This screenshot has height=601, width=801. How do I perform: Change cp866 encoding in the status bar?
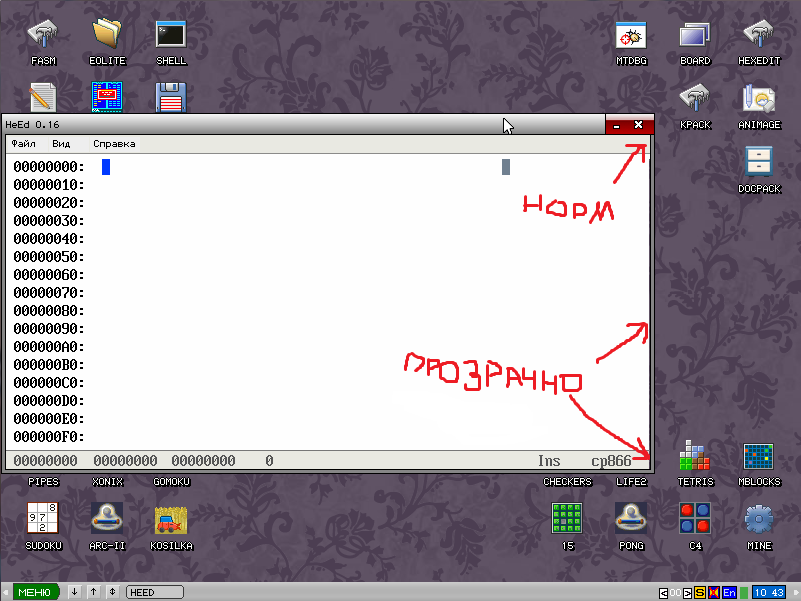point(610,461)
